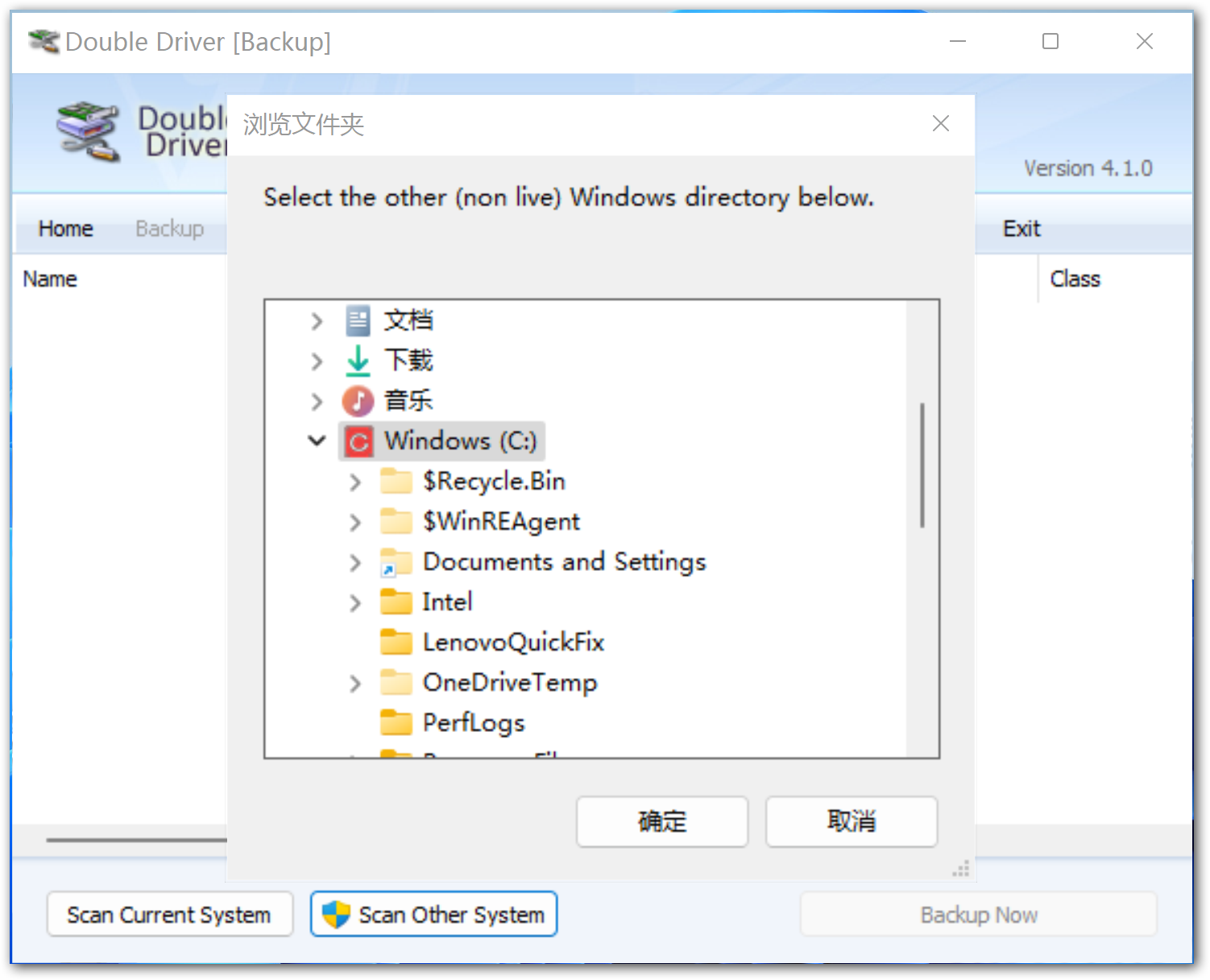This screenshot has width=1210, height=980.
Task: Close the 浏览文件夹 dialog
Action: (940, 123)
